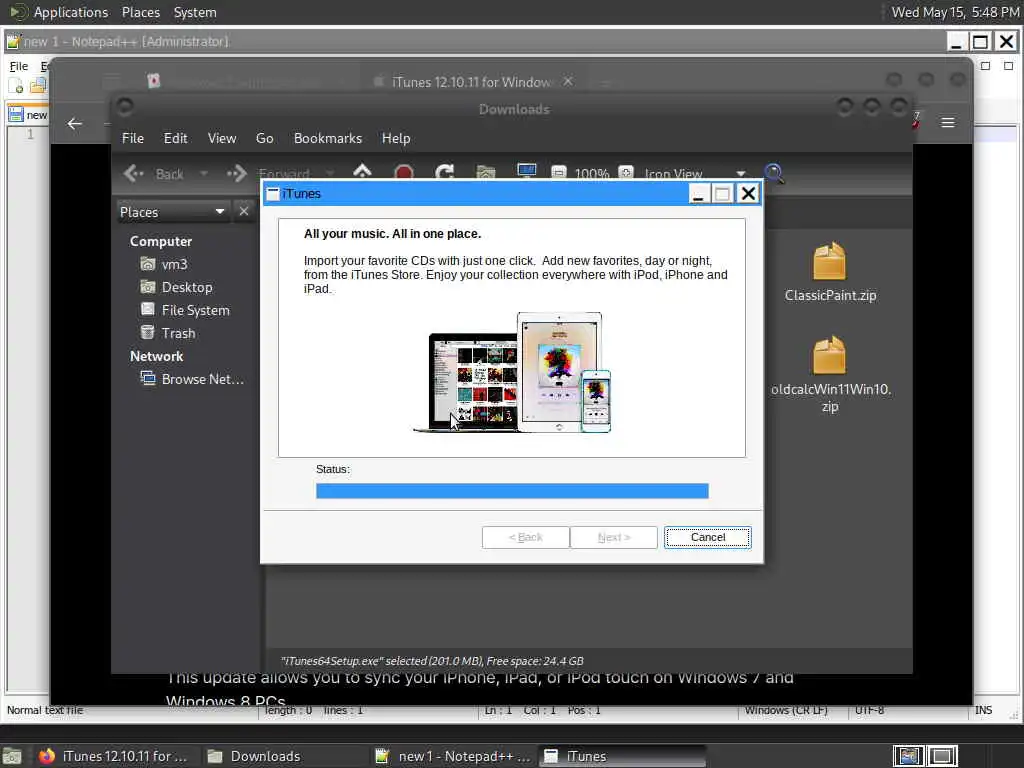The height and width of the screenshot is (768, 1024).
Task: Select the iTunes taskbar item
Action: tap(622, 756)
